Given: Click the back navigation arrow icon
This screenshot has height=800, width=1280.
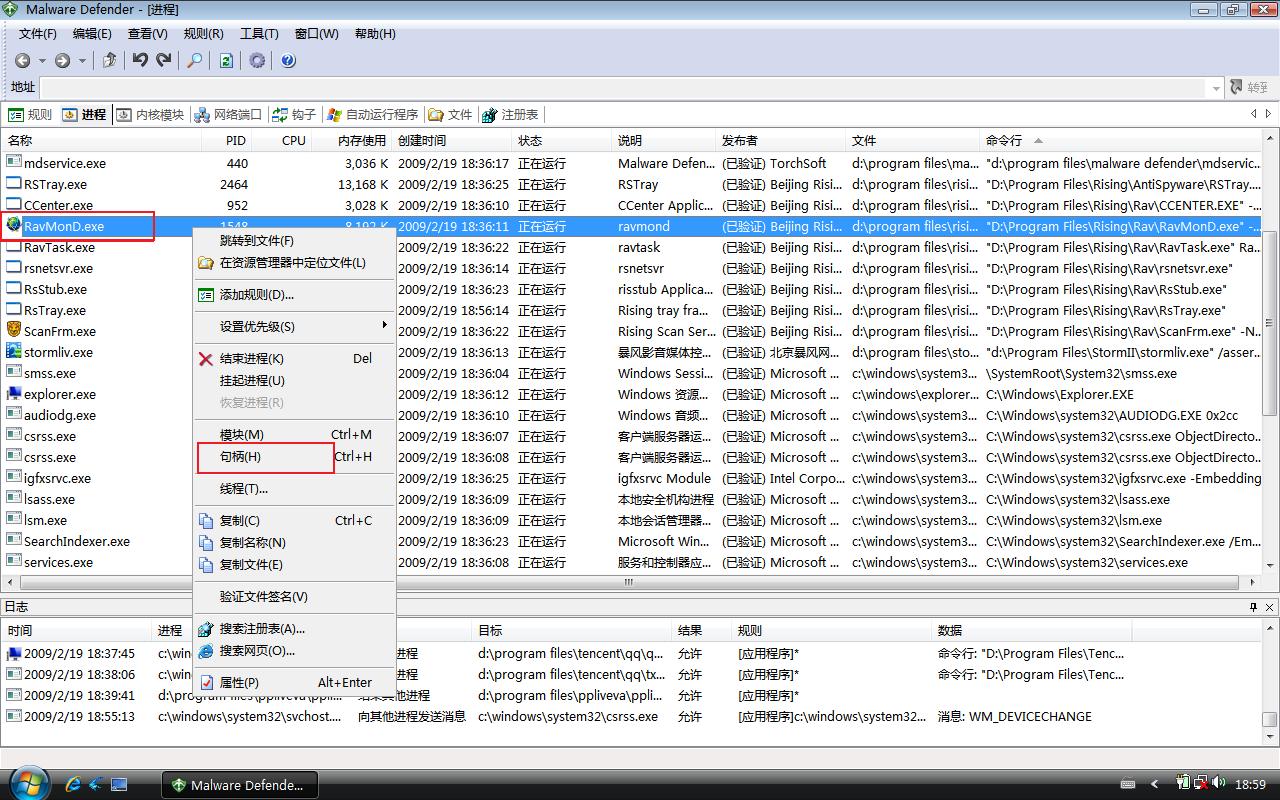Looking at the screenshot, I should click(22, 61).
